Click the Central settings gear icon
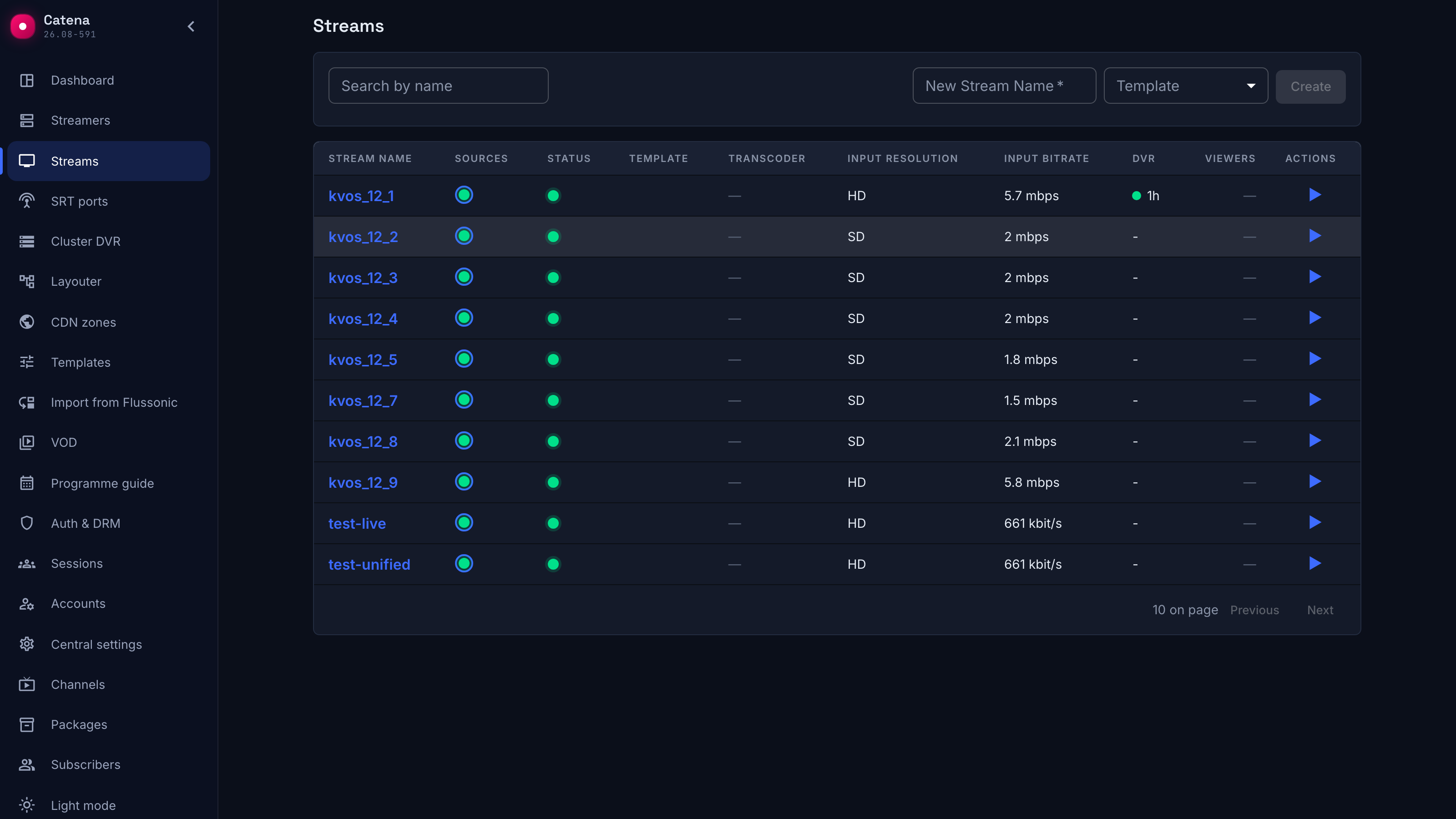The height and width of the screenshot is (819, 1456). click(26, 644)
